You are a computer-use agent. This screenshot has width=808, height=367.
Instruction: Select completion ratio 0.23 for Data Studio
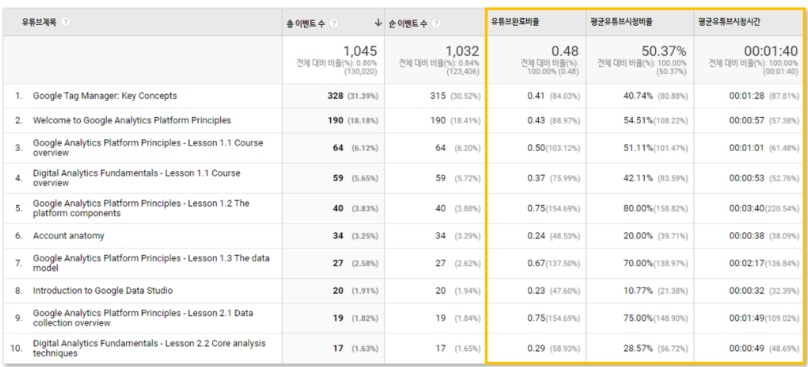click(536, 291)
